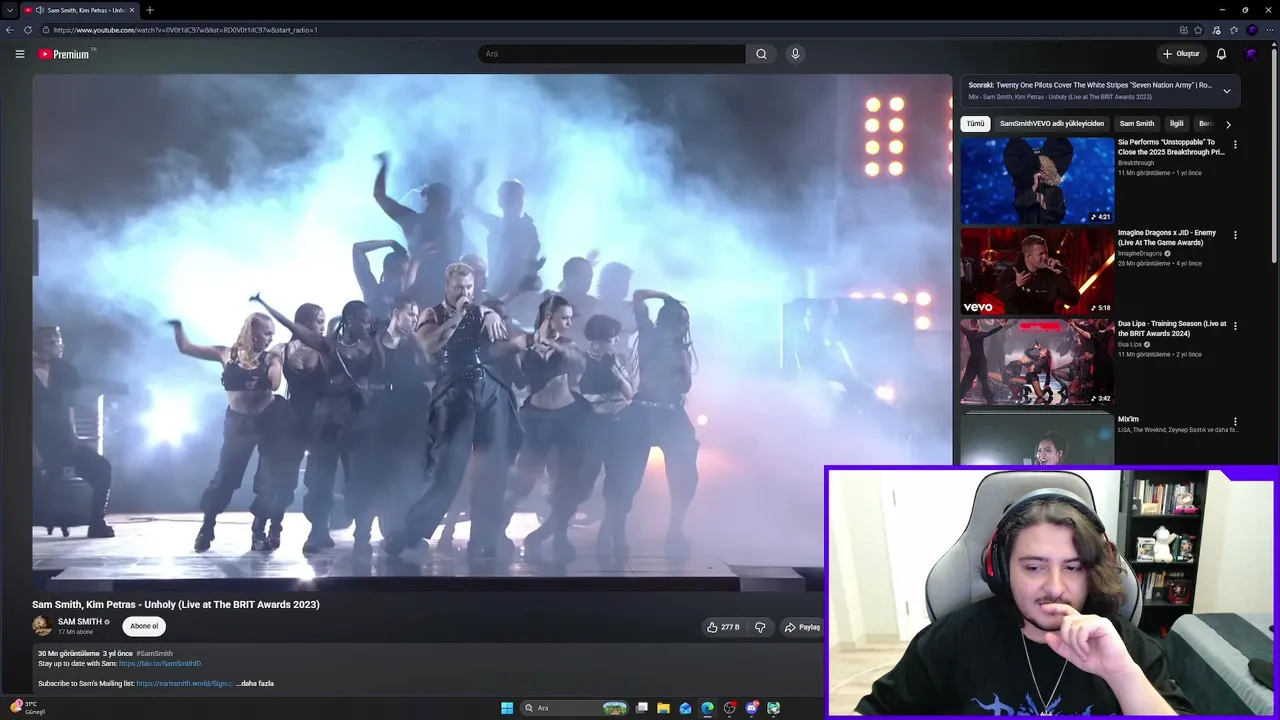Screen dimensions: 1280x720
Task: Click the '17 Mn abone' subscriber count
Action: tap(75, 632)
